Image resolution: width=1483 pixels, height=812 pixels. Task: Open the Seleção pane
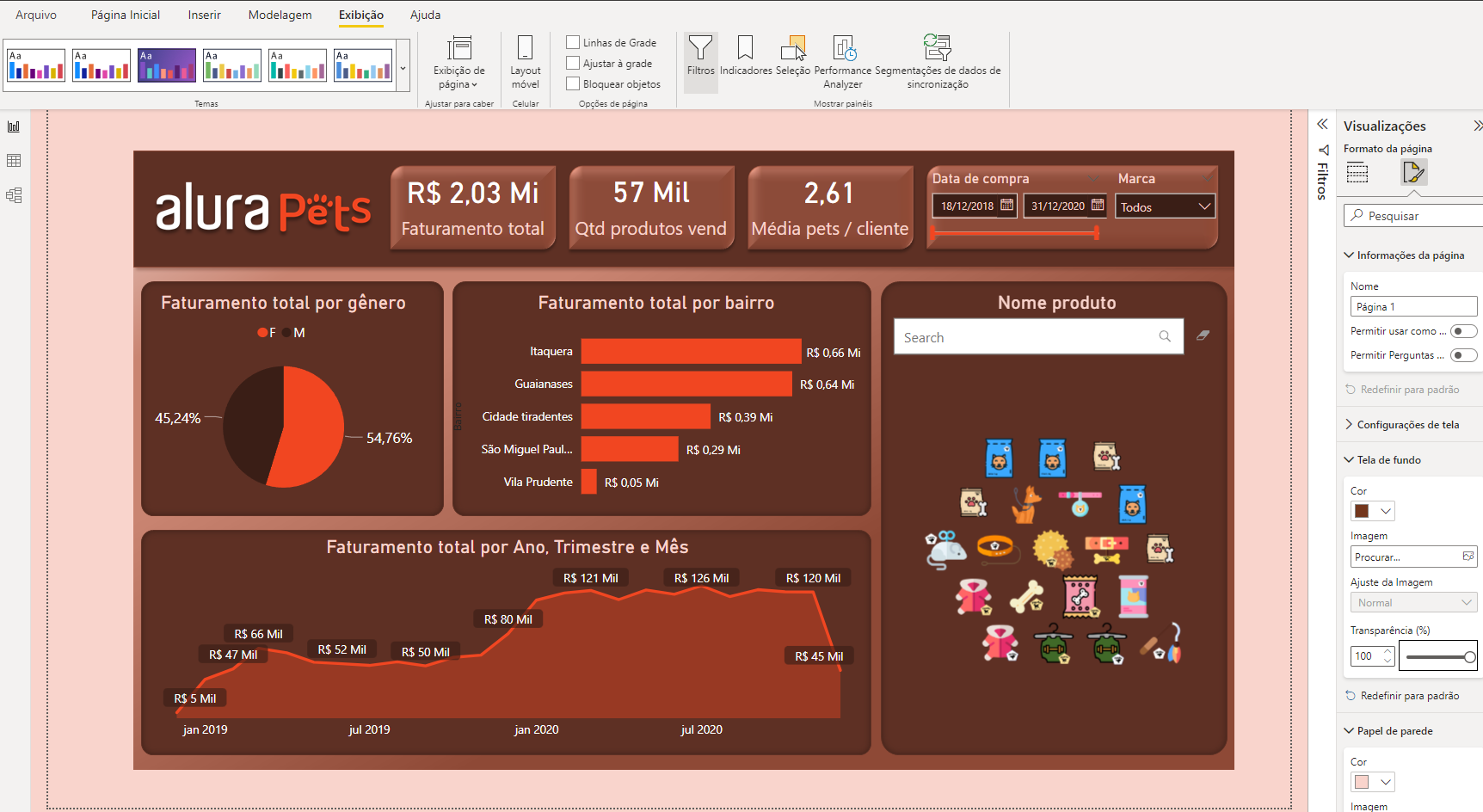tap(792, 56)
